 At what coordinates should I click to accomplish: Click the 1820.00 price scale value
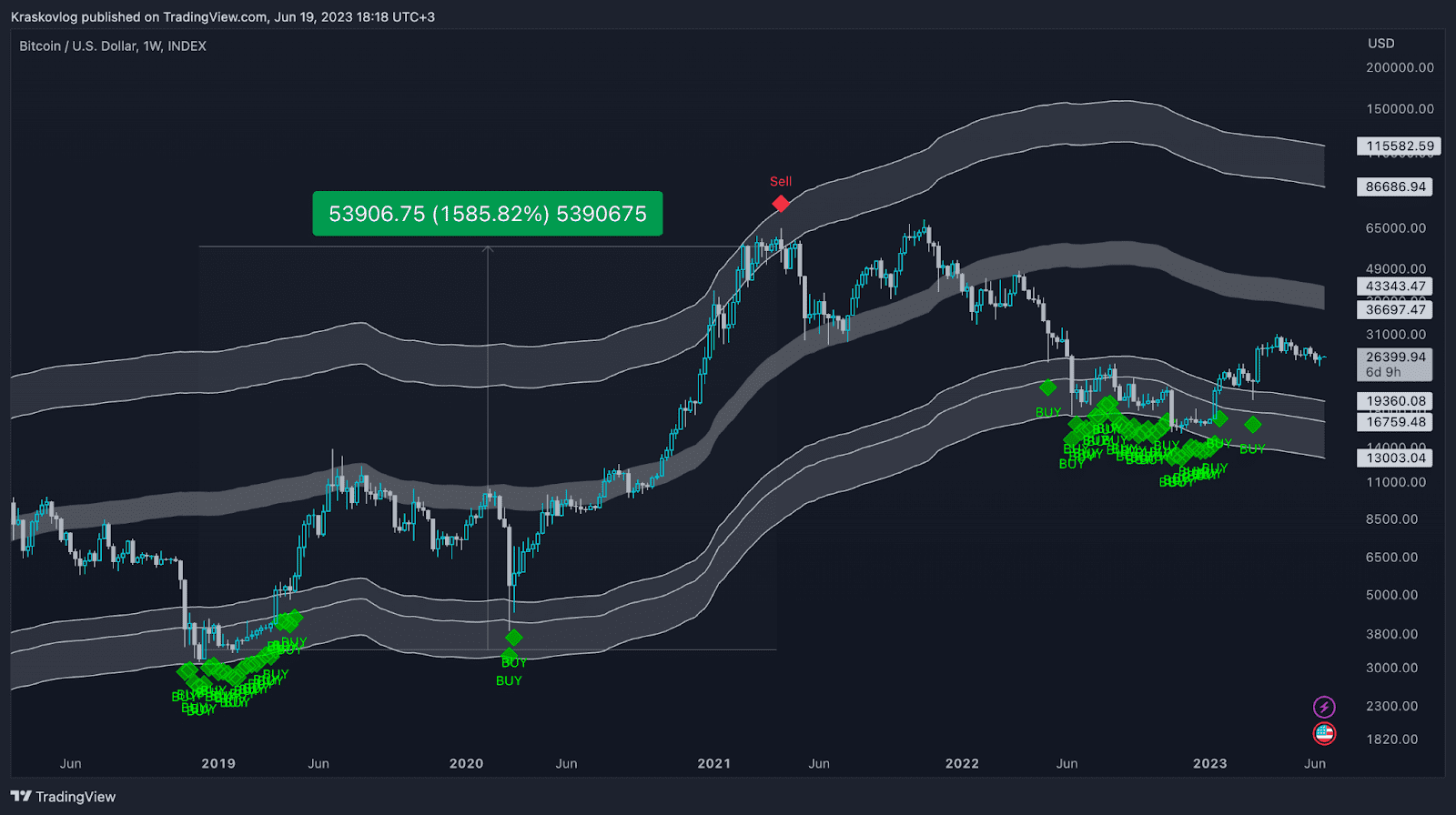pos(1392,739)
